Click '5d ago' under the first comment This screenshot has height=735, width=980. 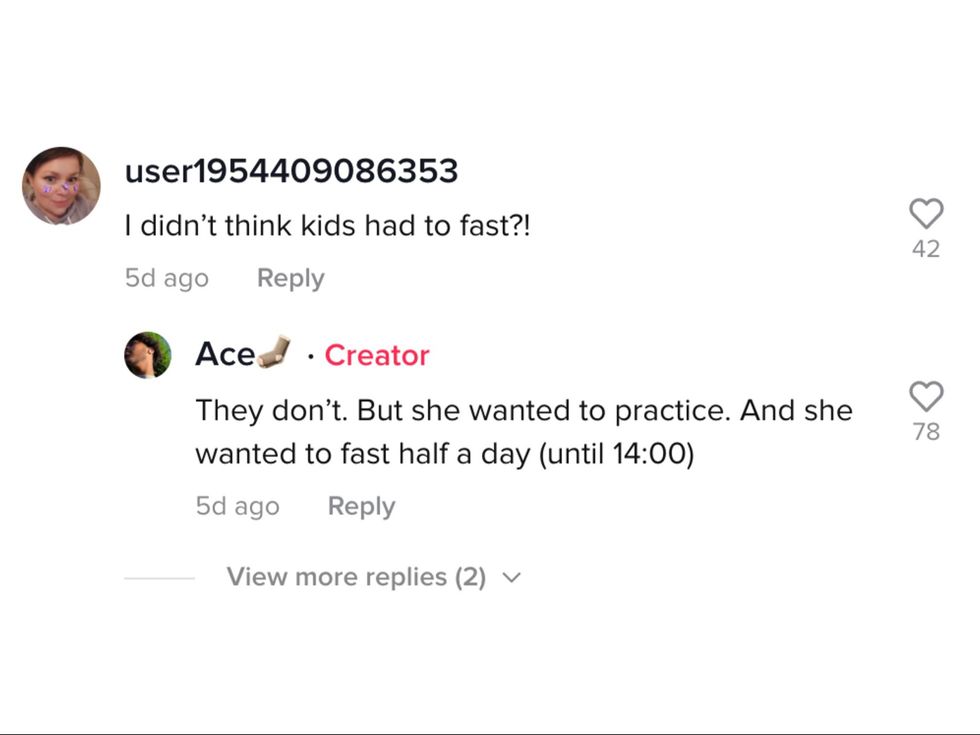(166, 278)
